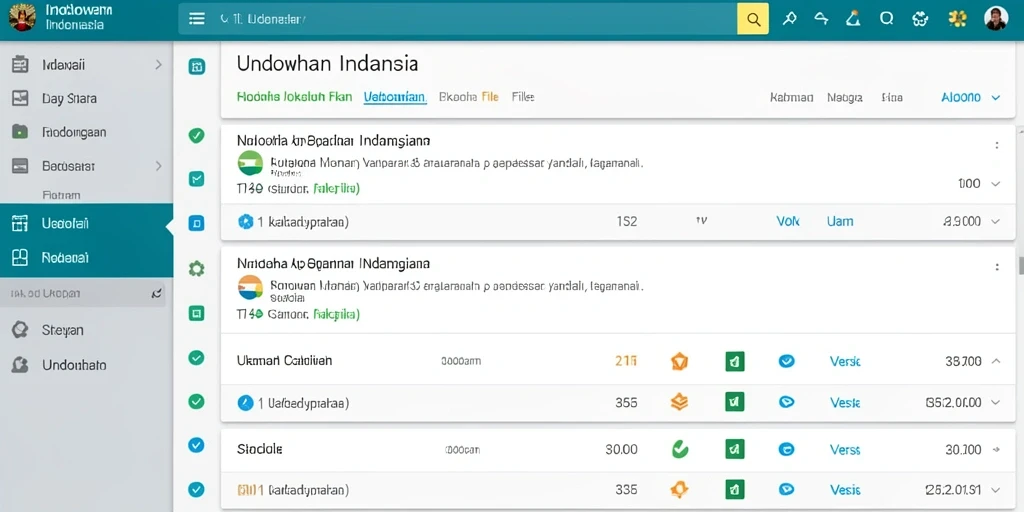1024x512 pixels.
Task: Click the Nebgra column header
Action: [x=845, y=97]
